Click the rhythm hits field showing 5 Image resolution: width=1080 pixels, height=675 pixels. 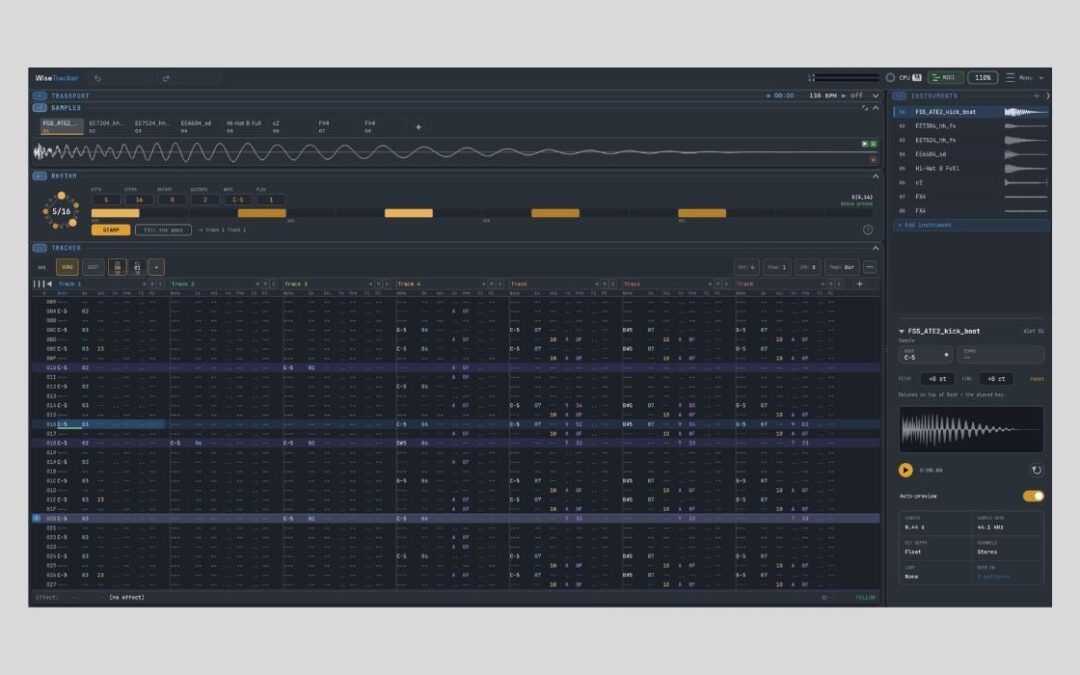[x=106, y=200]
